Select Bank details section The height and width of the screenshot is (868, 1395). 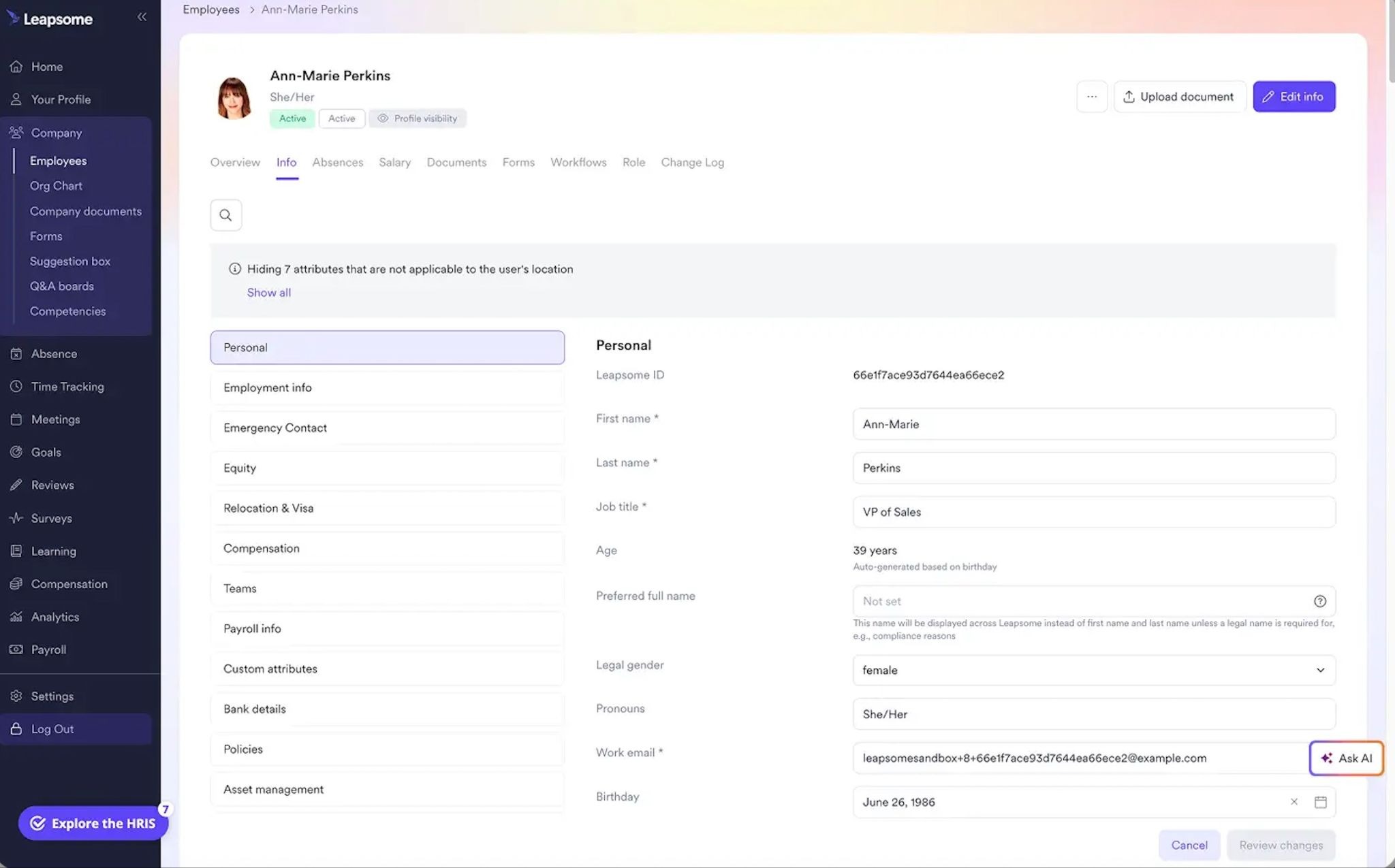[387, 709]
